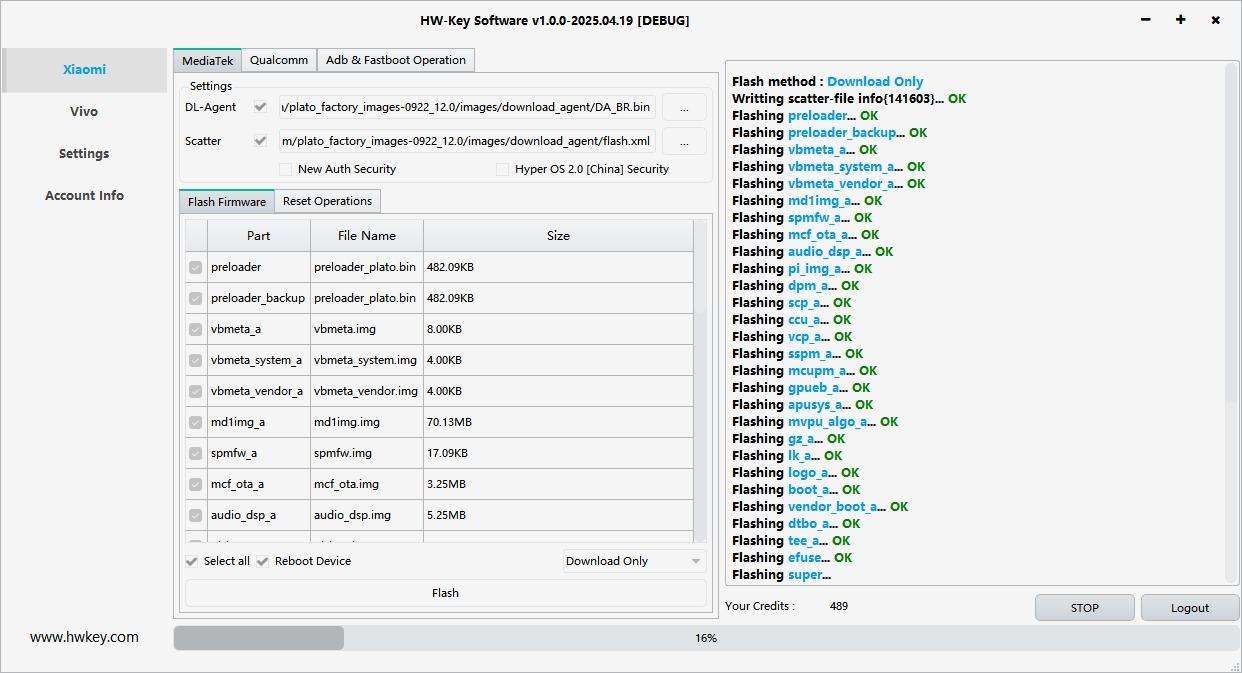Open the Download Only flash mode dropdown
Screen dimensions: 1242x673
[634, 561]
